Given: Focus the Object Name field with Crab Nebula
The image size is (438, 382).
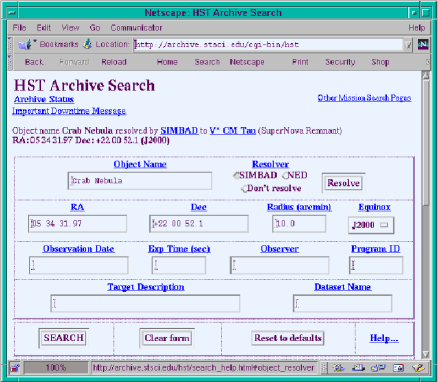Looking at the screenshot, I should 140,181.
